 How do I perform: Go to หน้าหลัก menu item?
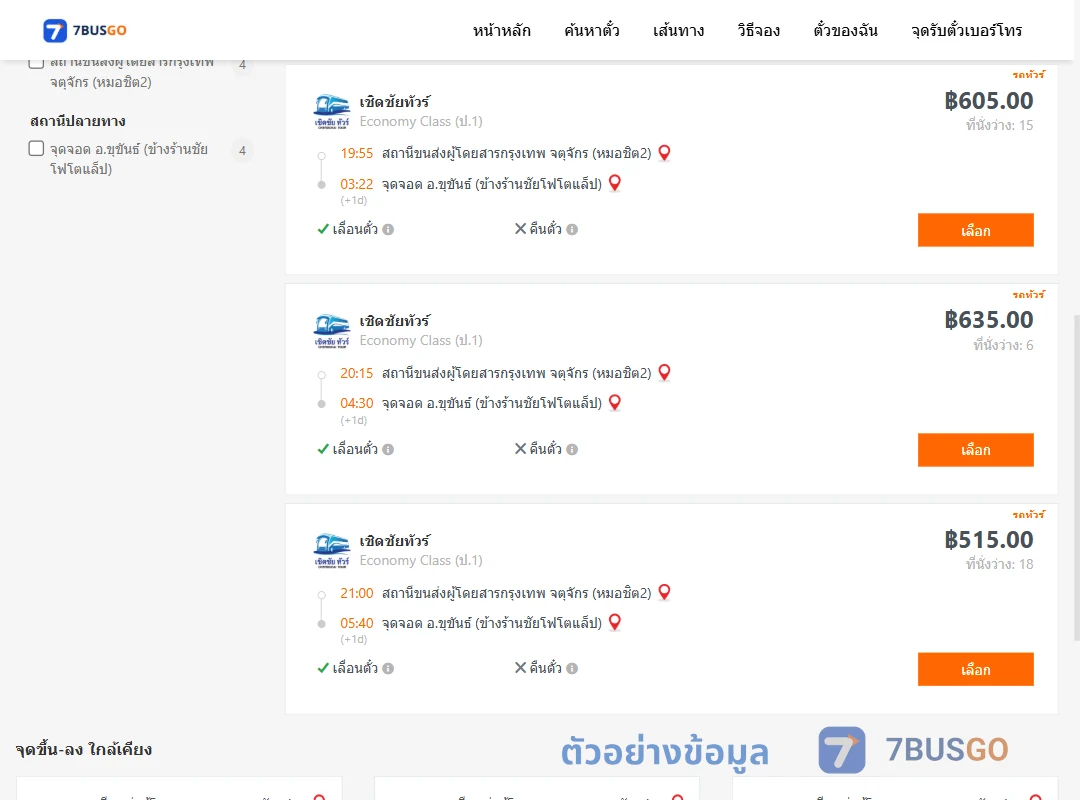click(501, 30)
